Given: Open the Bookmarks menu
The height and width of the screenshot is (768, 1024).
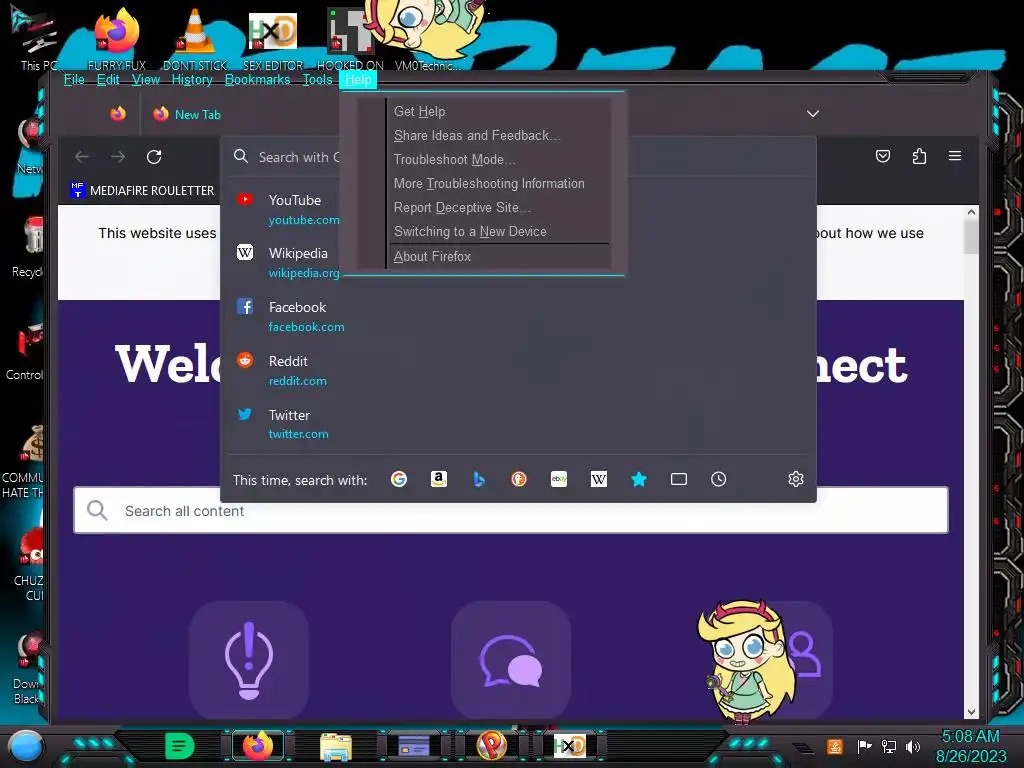Looking at the screenshot, I should pyautogui.click(x=257, y=80).
